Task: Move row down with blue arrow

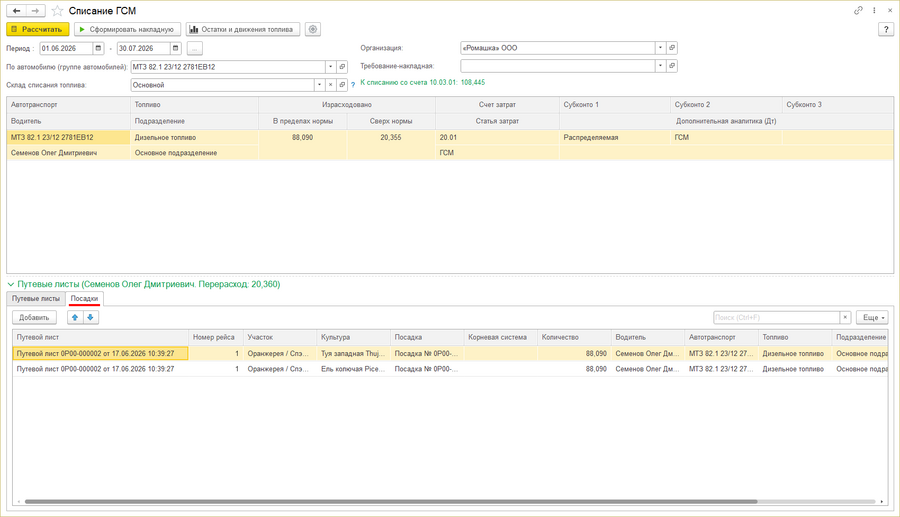Action: coord(91,317)
